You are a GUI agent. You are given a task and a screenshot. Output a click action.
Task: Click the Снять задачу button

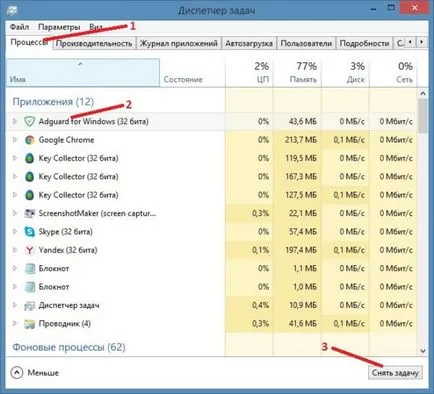[395, 373]
